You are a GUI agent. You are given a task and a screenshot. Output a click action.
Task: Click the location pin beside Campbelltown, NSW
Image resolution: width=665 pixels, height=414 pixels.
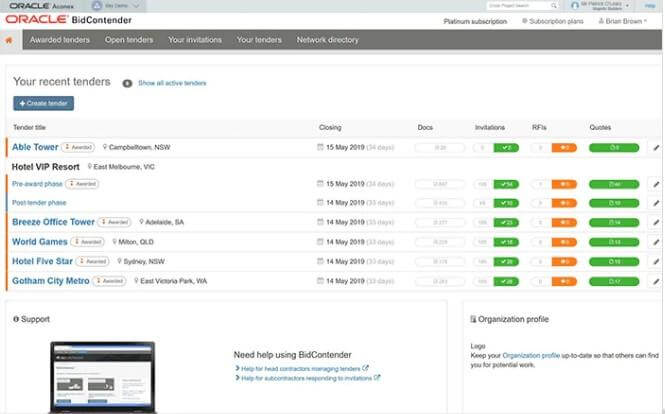tap(105, 147)
